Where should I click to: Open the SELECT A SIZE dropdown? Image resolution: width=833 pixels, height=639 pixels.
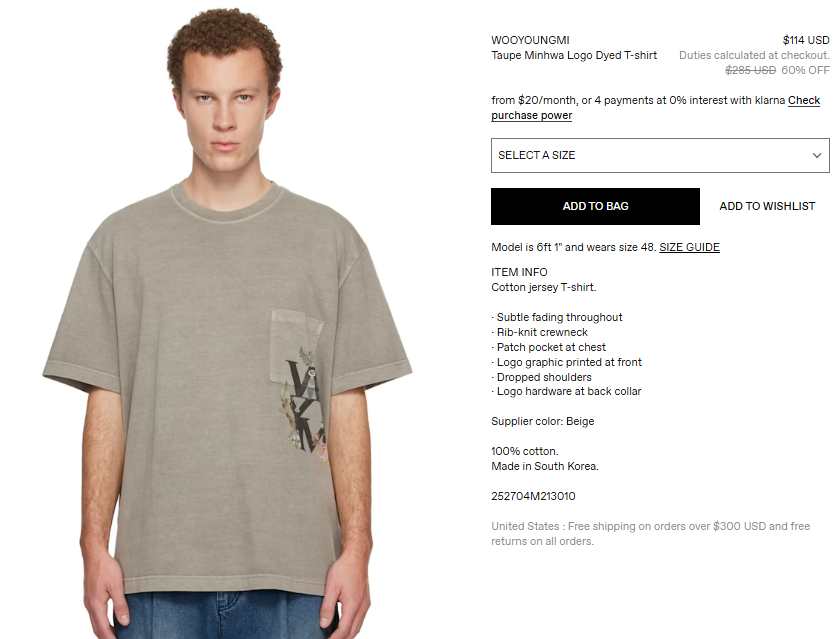[660, 155]
